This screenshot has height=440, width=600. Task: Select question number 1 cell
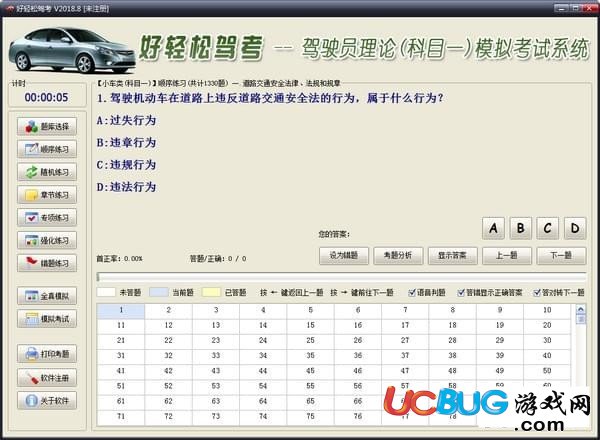[121, 310]
